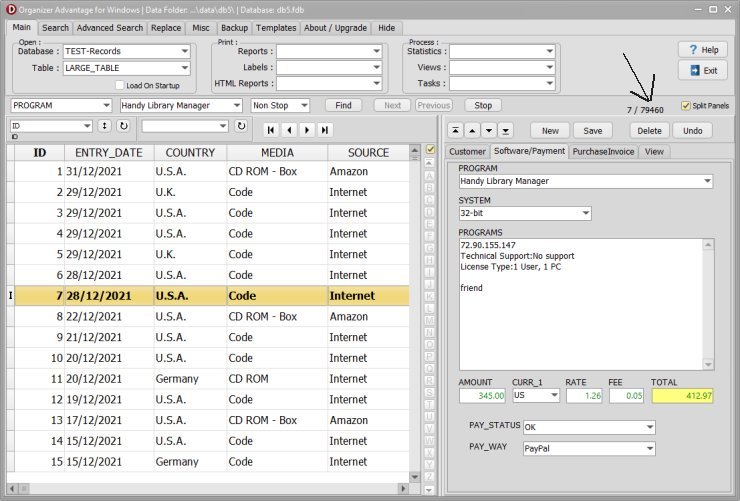This screenshot has width=740, height=501.
Task: Click the AMOUNT field showing 345.00
Action: (x=482, y=395)
